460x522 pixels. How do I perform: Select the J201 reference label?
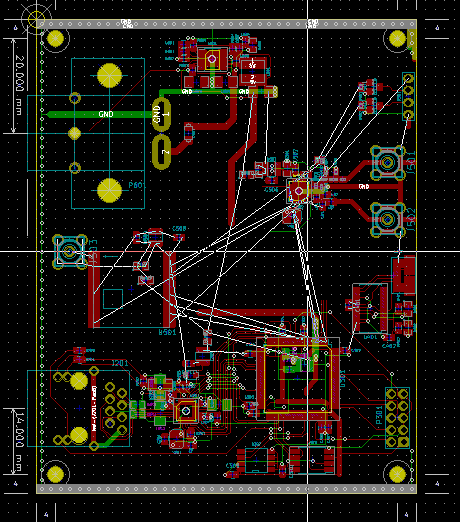click(x=120, y=363)
